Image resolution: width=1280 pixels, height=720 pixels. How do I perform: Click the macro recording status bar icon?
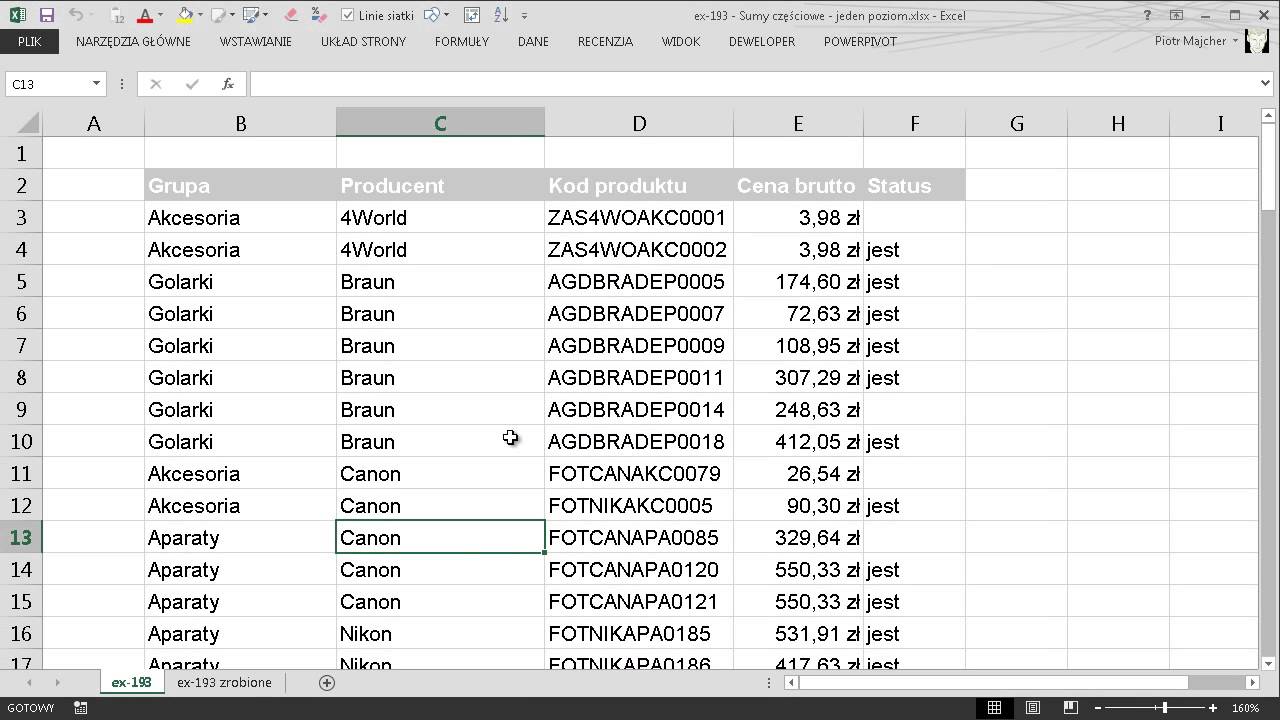pyautogui.click(x=81, y=708)
